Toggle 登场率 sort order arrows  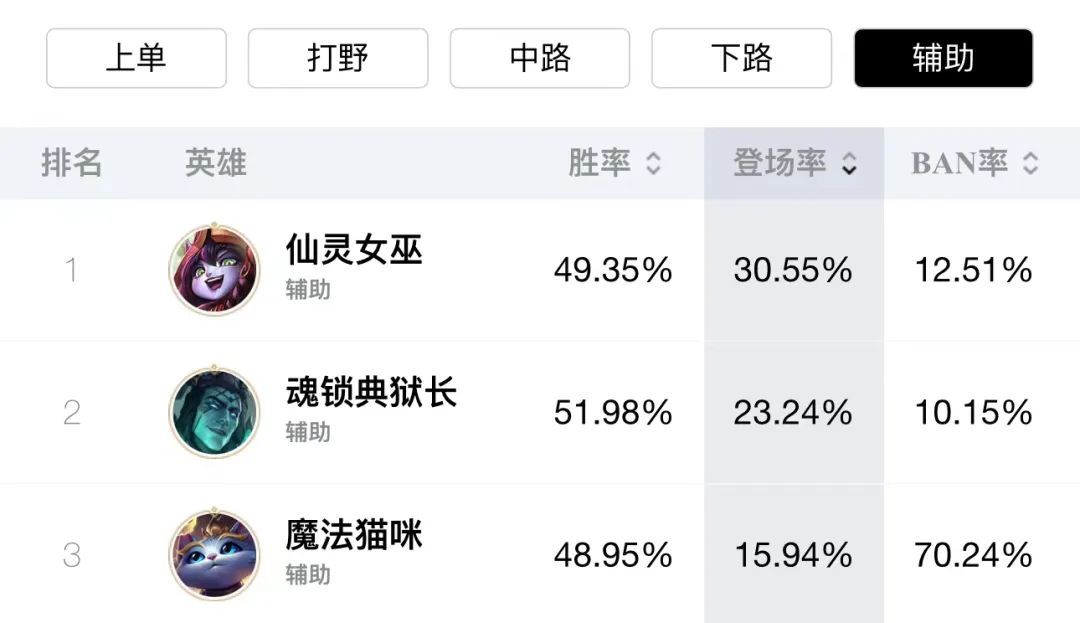point(849,163)
